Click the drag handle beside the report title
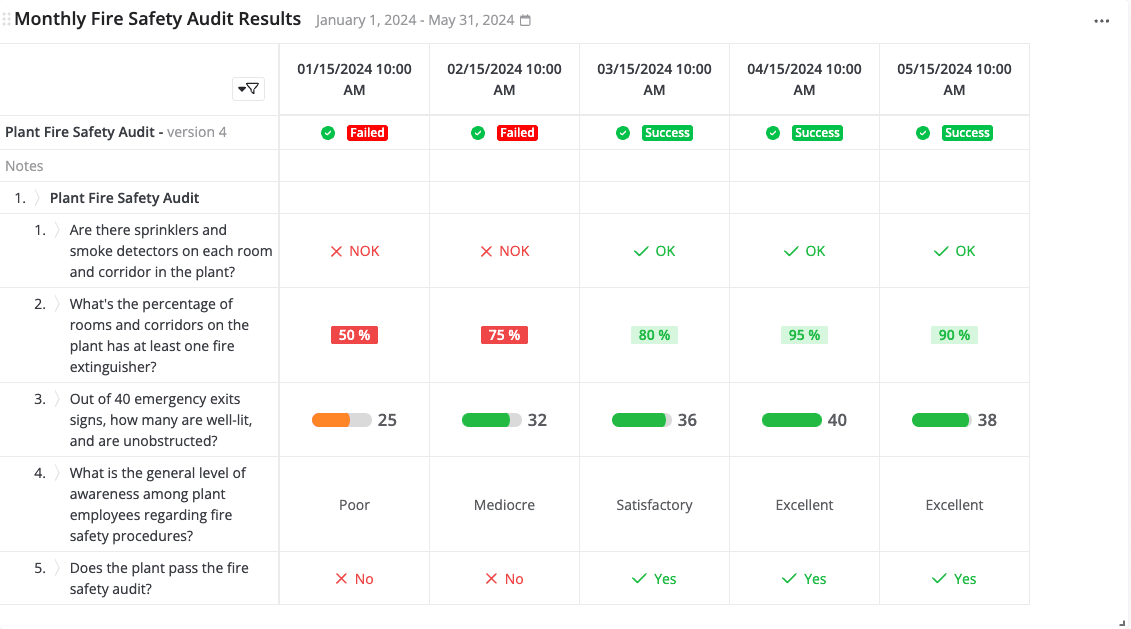 coord(8,18)
